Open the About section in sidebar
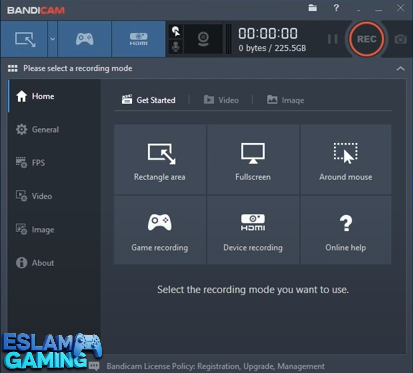 coord(54,263)
